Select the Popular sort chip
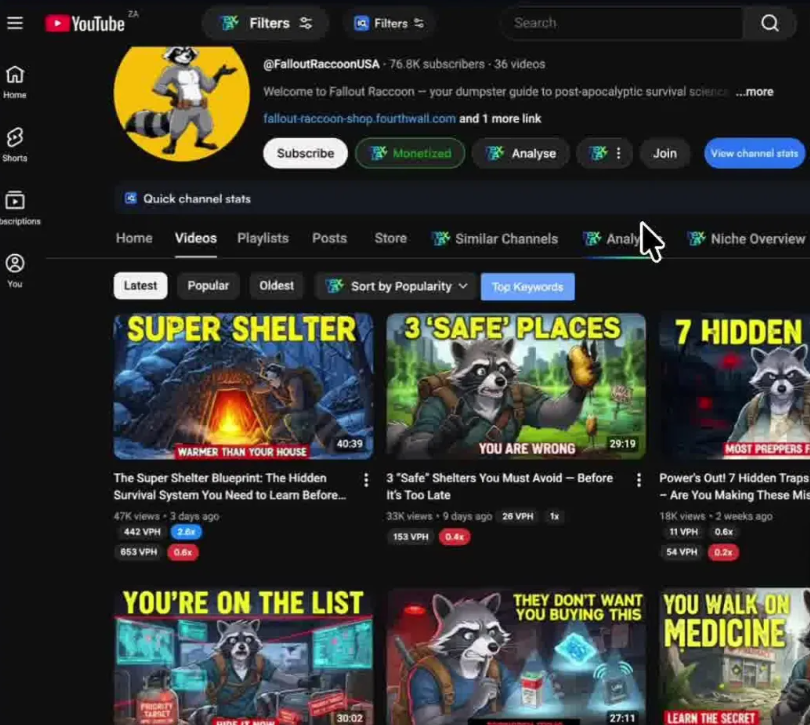810x725 pixels. point(208,286)
